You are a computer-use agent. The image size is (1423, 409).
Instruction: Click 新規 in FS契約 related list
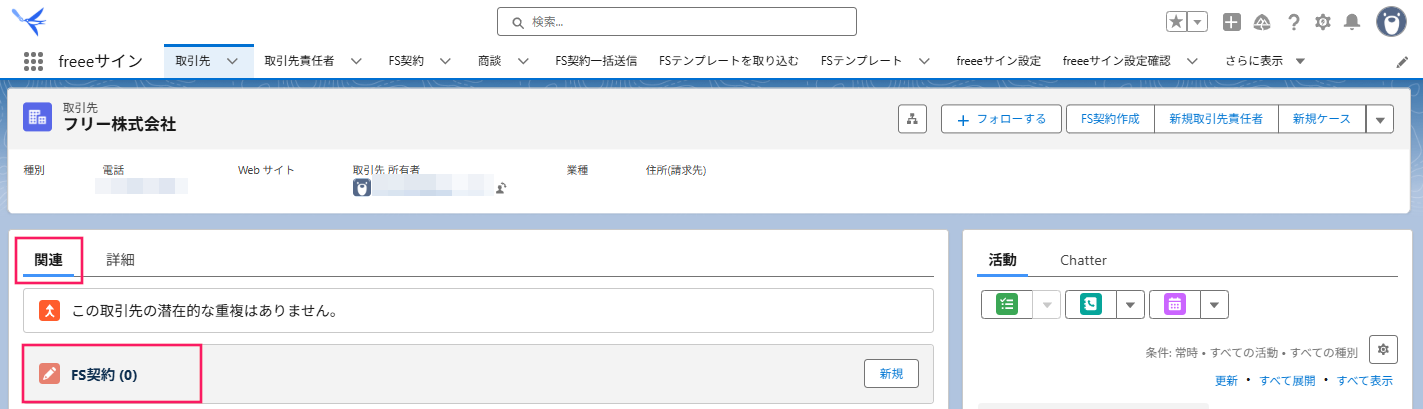tap(891, 374)
